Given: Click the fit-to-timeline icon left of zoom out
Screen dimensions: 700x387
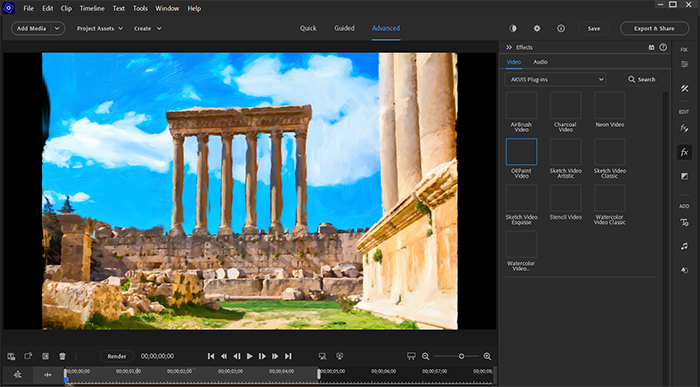Looking at the screenshot, I should tap(411, 356).
